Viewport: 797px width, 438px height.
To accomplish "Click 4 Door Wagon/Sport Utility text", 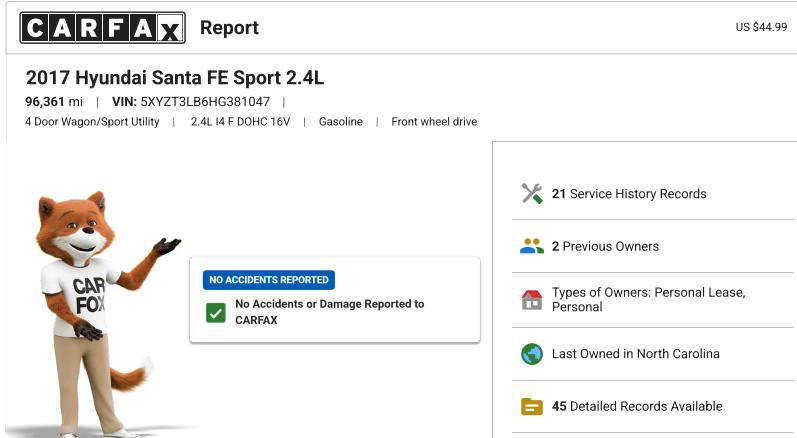I will (92, 122).
